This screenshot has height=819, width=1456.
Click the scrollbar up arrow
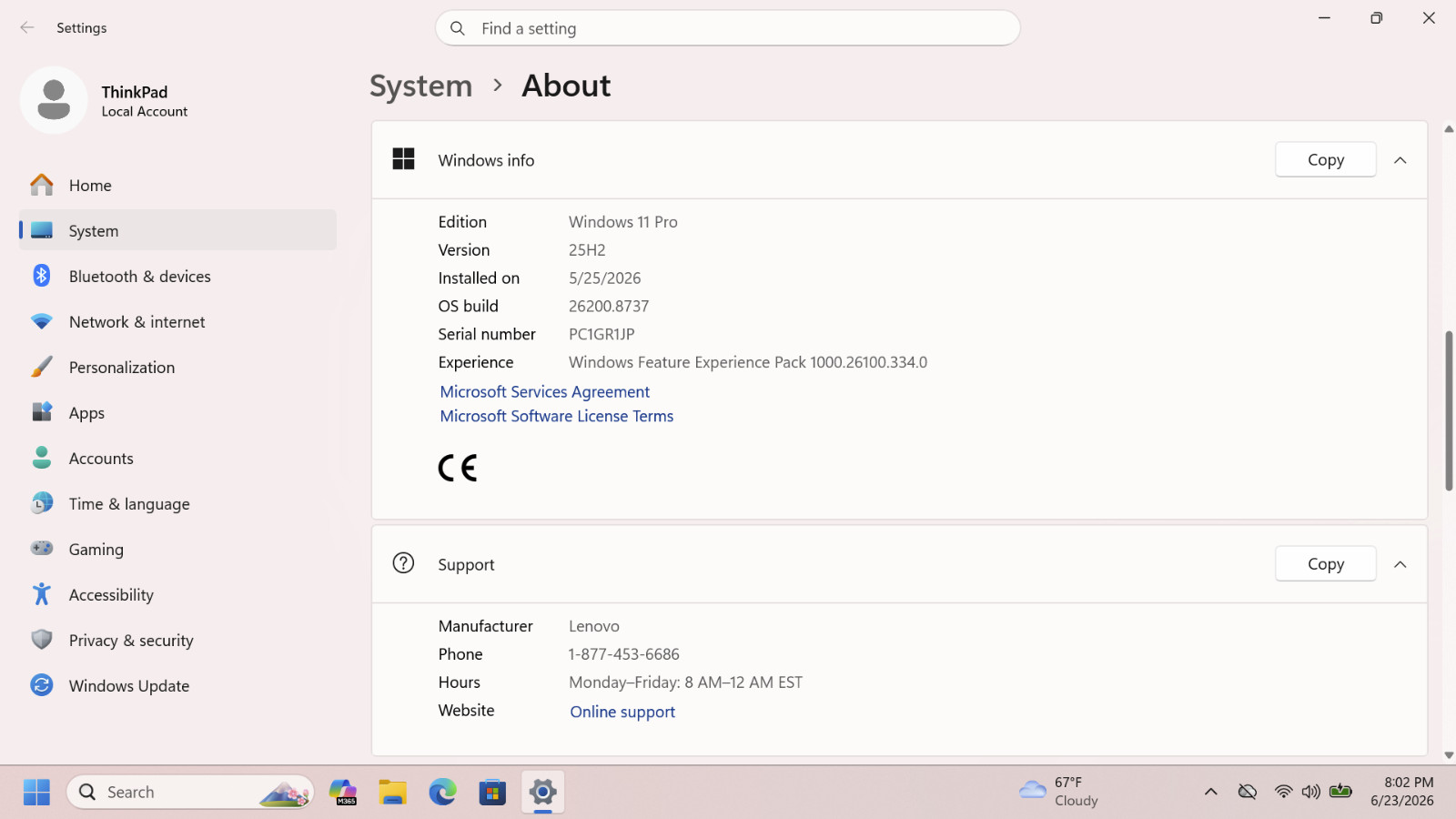(x=1449, y=129)
